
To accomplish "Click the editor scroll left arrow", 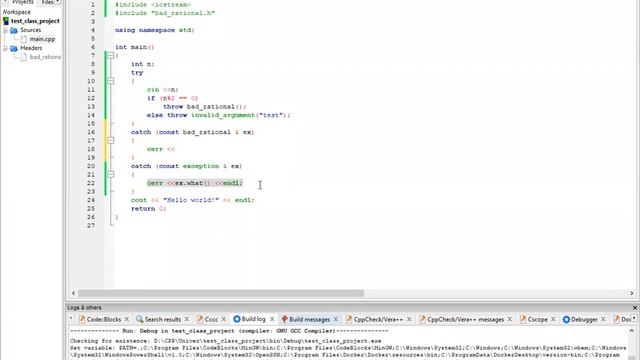I will (x=73, y=293).
